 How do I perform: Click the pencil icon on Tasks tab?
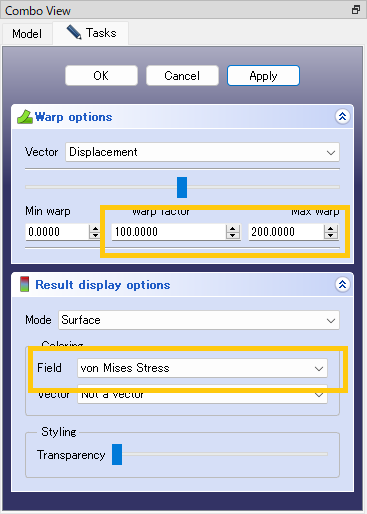click(74, 32)
